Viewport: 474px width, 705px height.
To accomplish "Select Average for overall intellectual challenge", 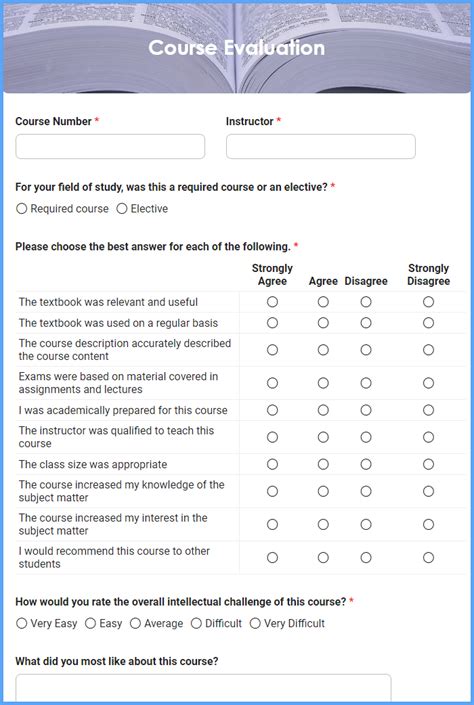I will pyautogui.click(x=135, y=623).
